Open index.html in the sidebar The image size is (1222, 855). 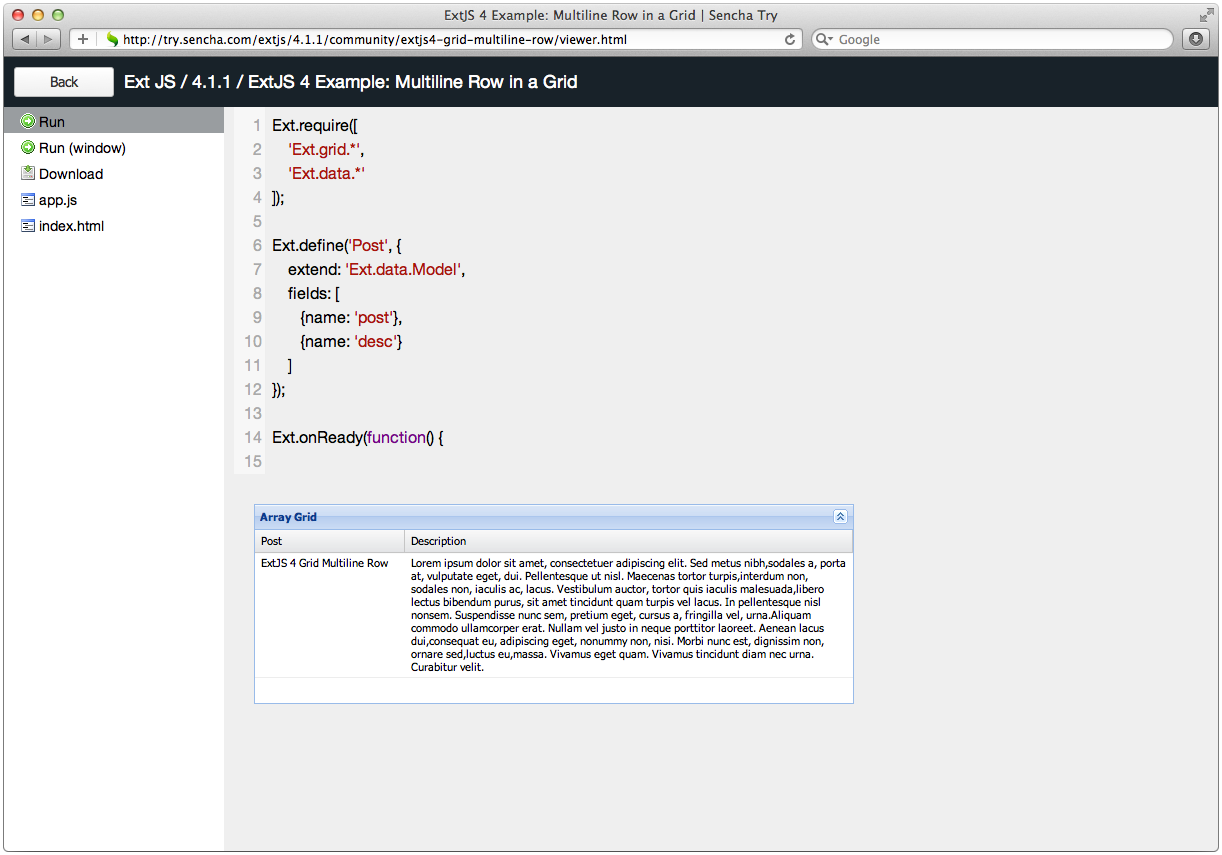tap(114, 226)
